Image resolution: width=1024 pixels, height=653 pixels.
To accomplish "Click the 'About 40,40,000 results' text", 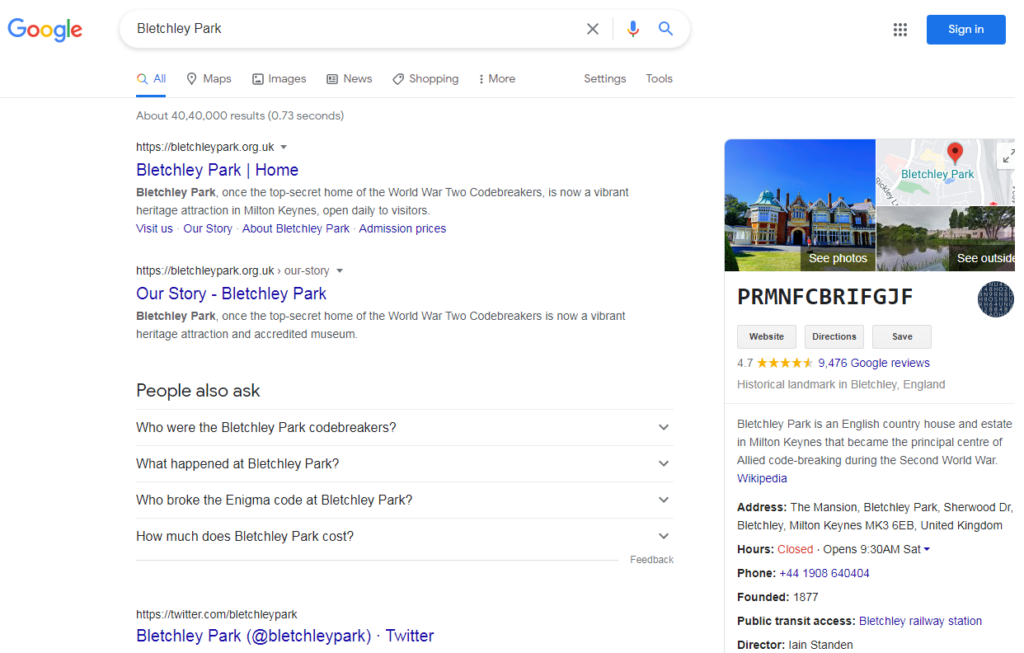I will coord(240,116).
